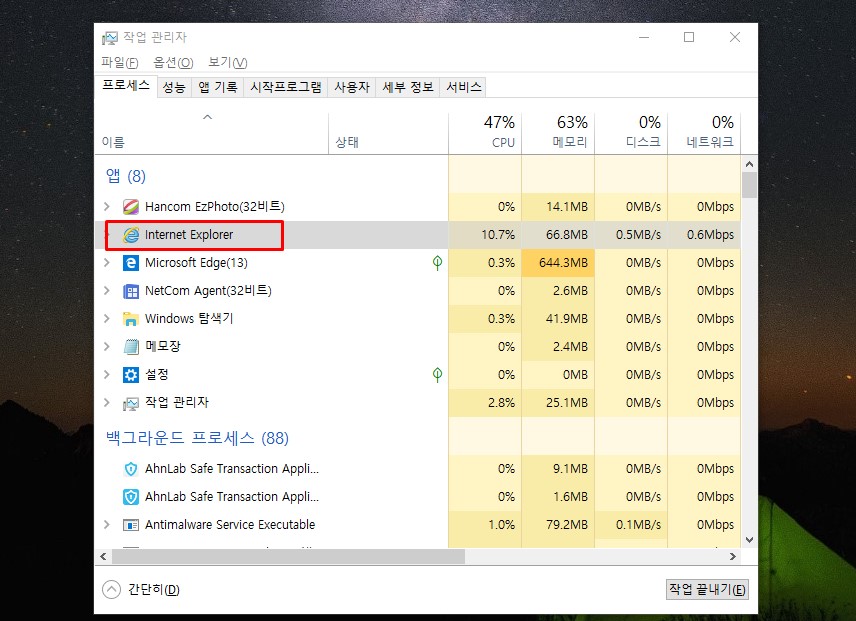The height and width of the screenshot is (621, 856).
Task: Click the NetCom Agent icon
Action: 130,291
